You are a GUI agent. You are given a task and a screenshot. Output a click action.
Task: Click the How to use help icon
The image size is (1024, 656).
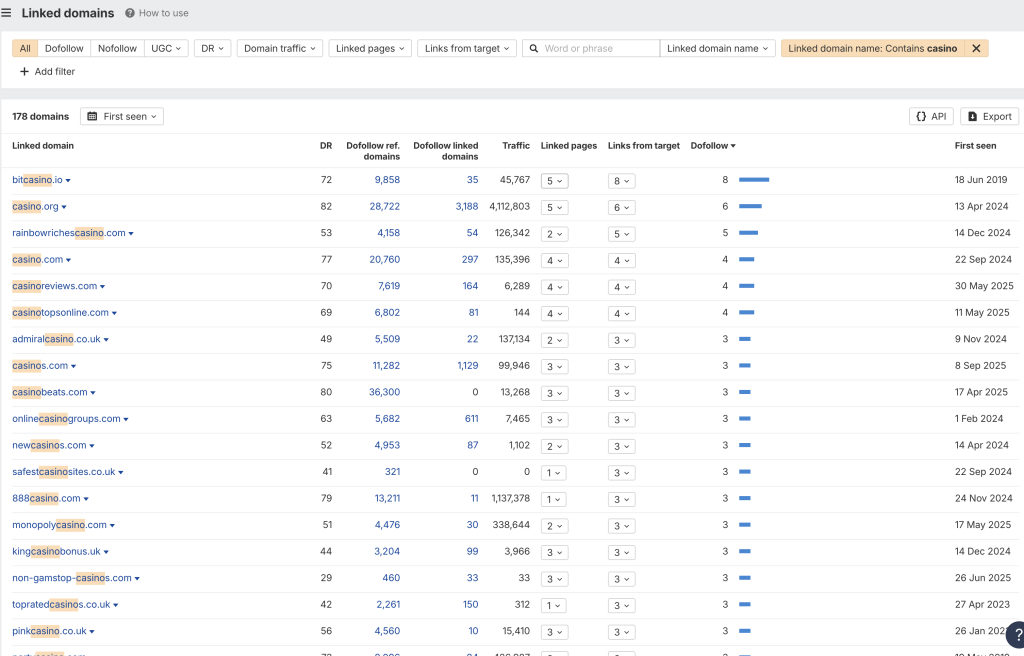tap(130, 13)
